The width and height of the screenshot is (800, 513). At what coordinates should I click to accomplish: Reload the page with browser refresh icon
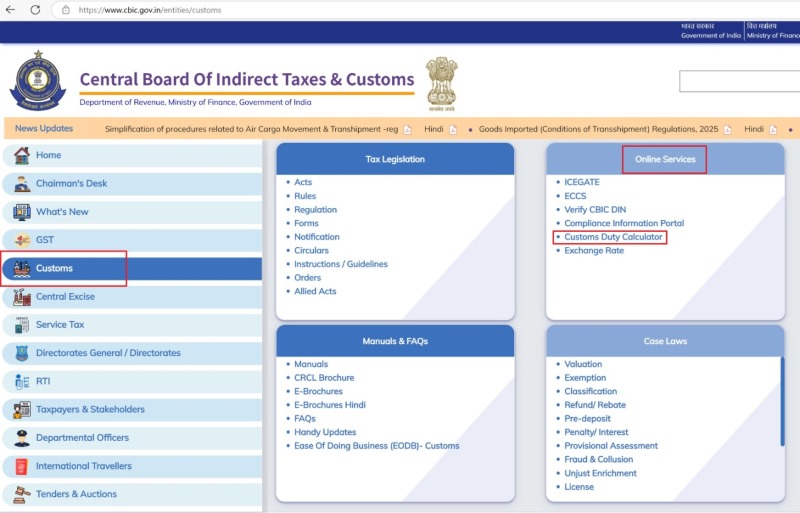click(x=35, y=10)
